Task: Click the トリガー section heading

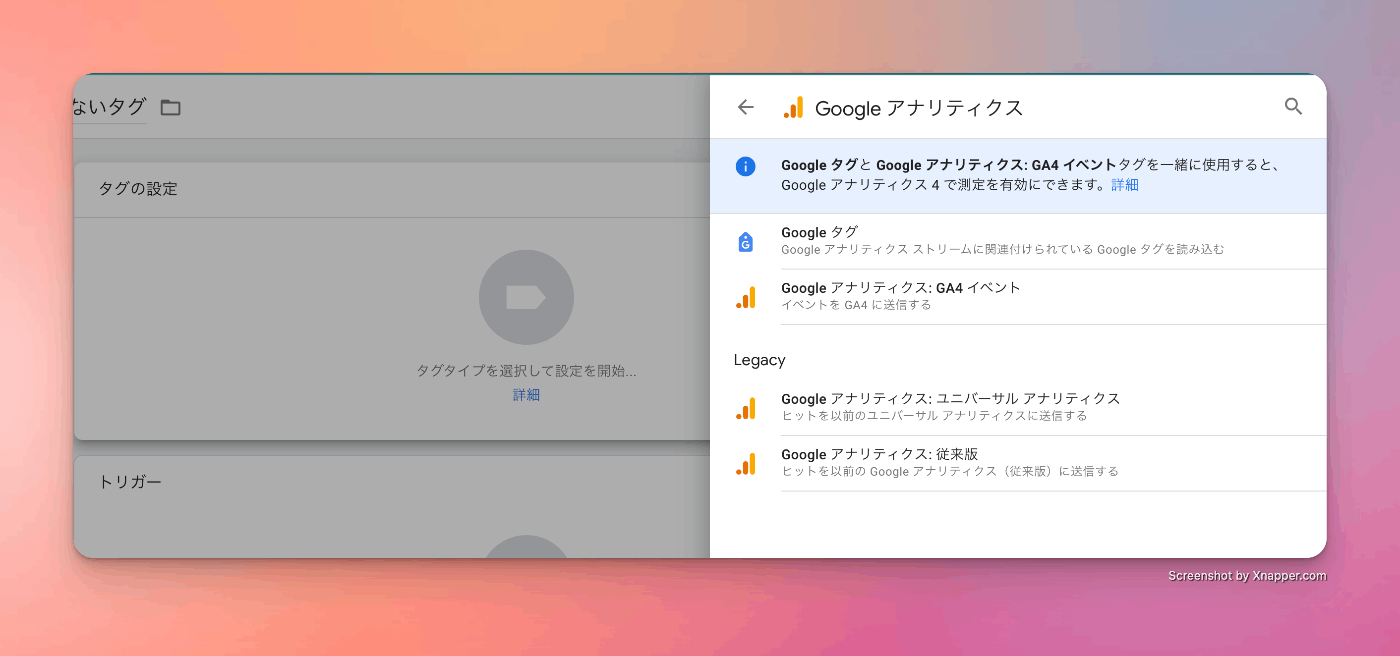Action: tap(130, 482)
